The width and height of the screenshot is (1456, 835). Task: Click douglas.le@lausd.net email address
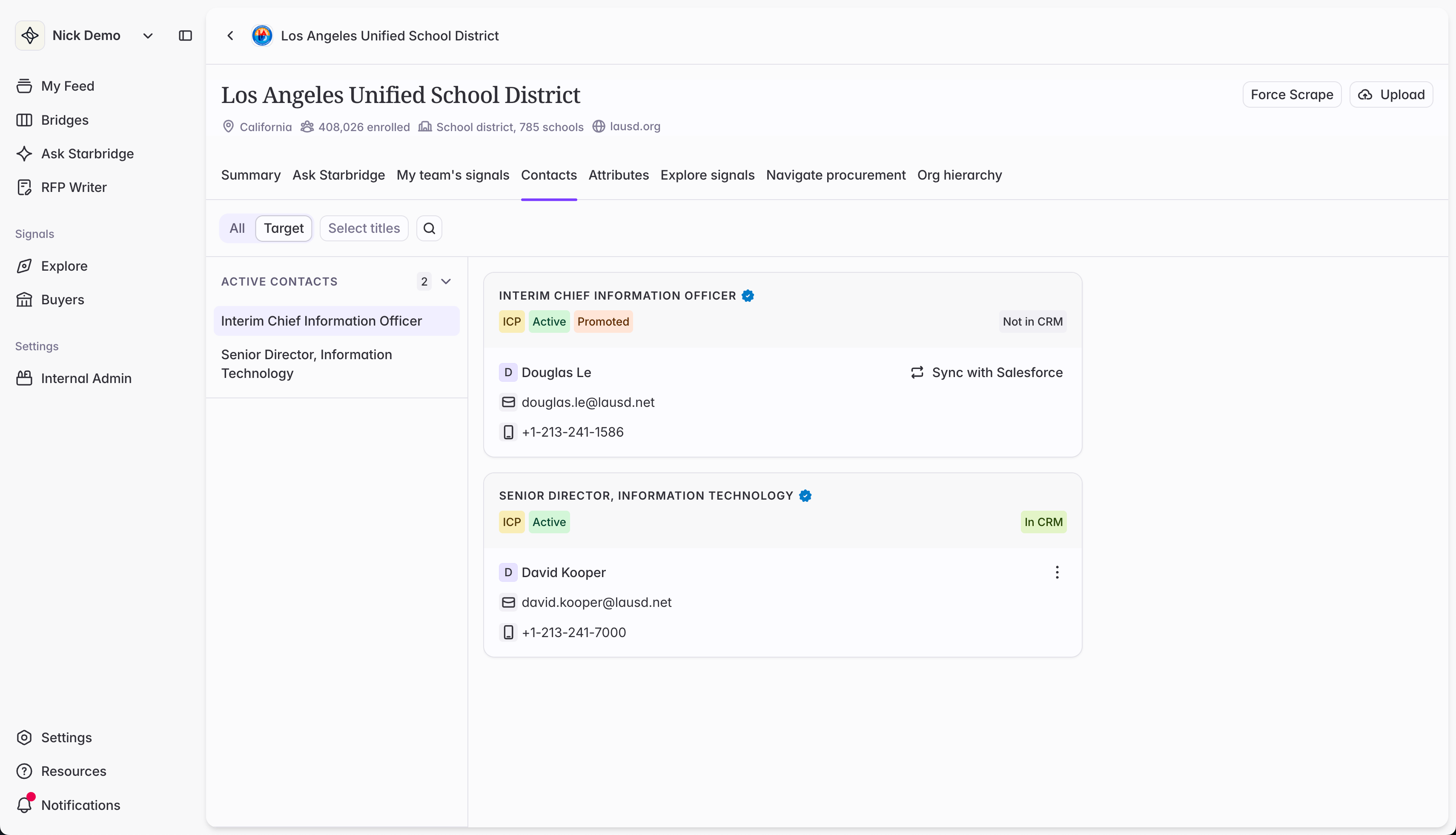coord(588,403)
